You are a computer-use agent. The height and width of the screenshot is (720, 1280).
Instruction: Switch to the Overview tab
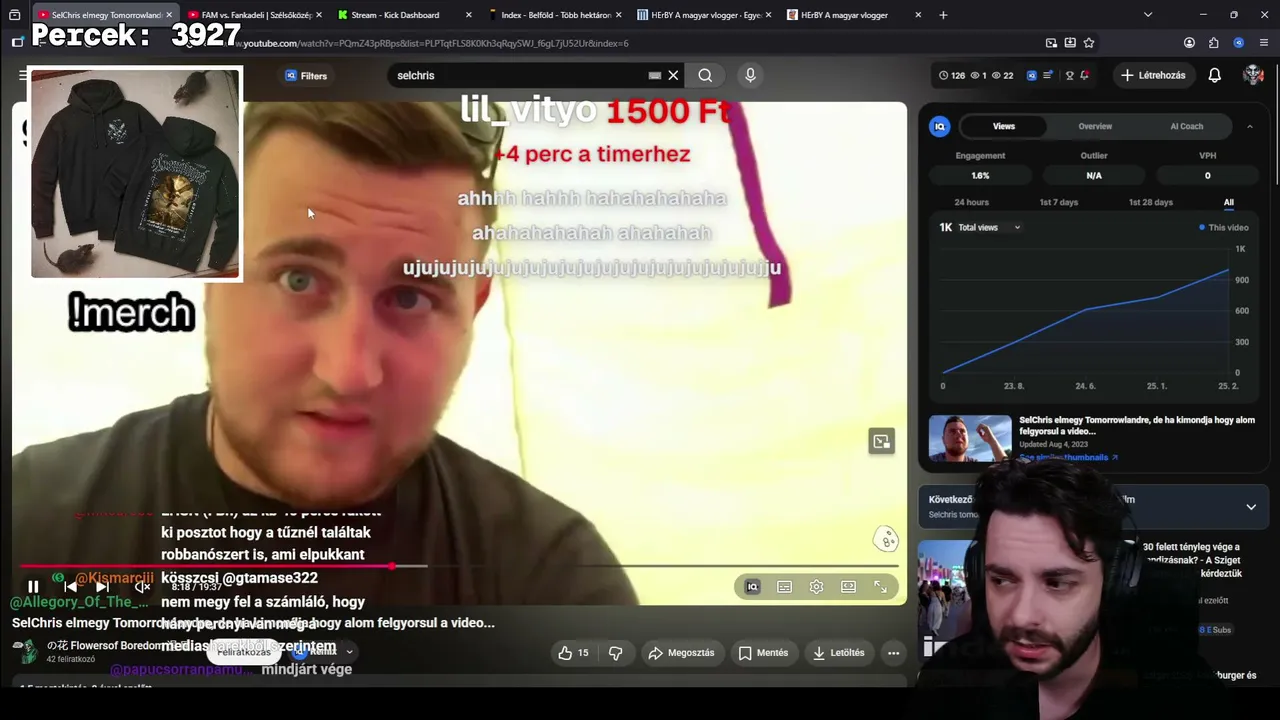tap(1095, 126)
